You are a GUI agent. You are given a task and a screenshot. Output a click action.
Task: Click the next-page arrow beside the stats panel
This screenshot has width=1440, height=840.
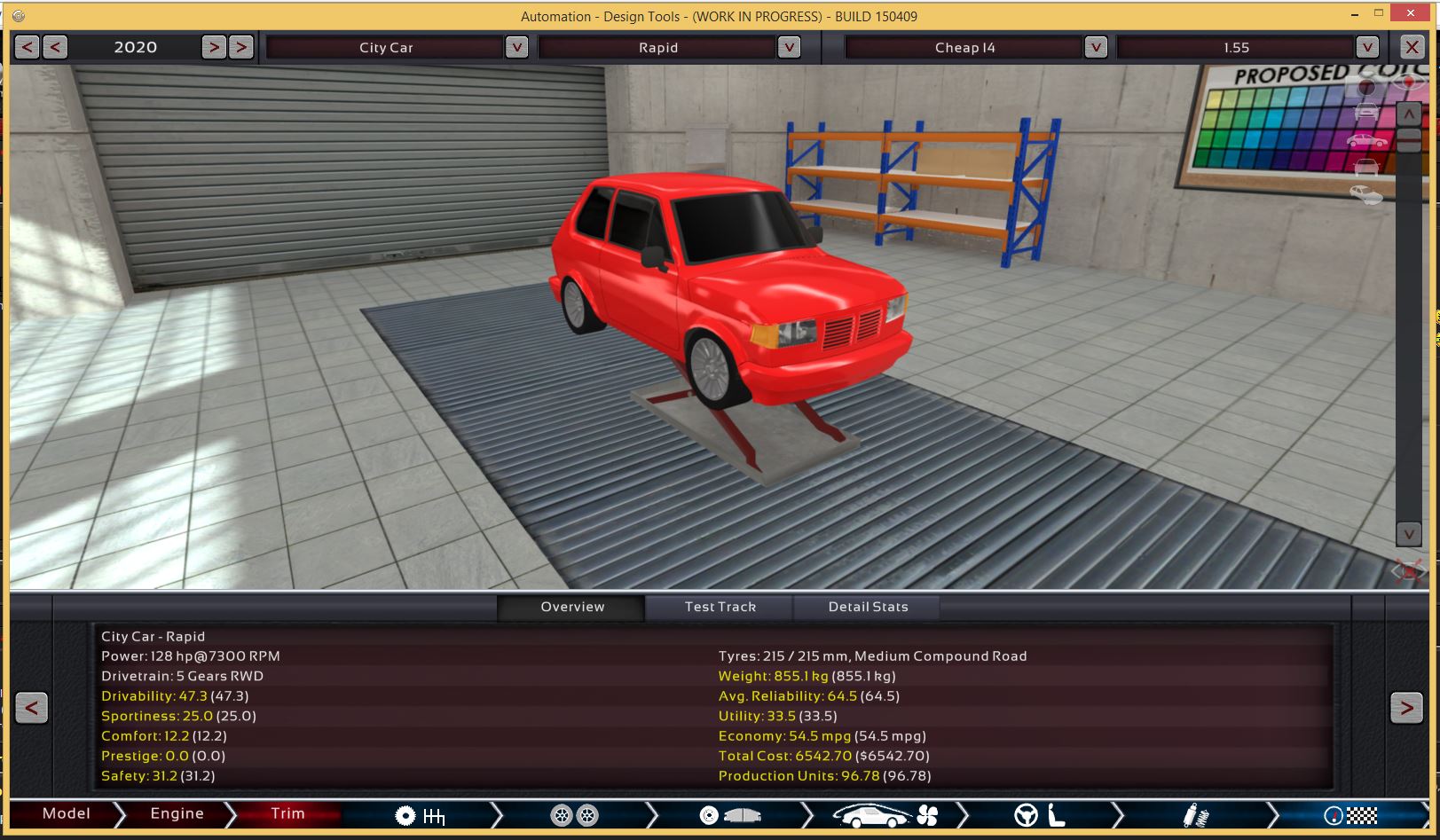[x=1406, y=707]
